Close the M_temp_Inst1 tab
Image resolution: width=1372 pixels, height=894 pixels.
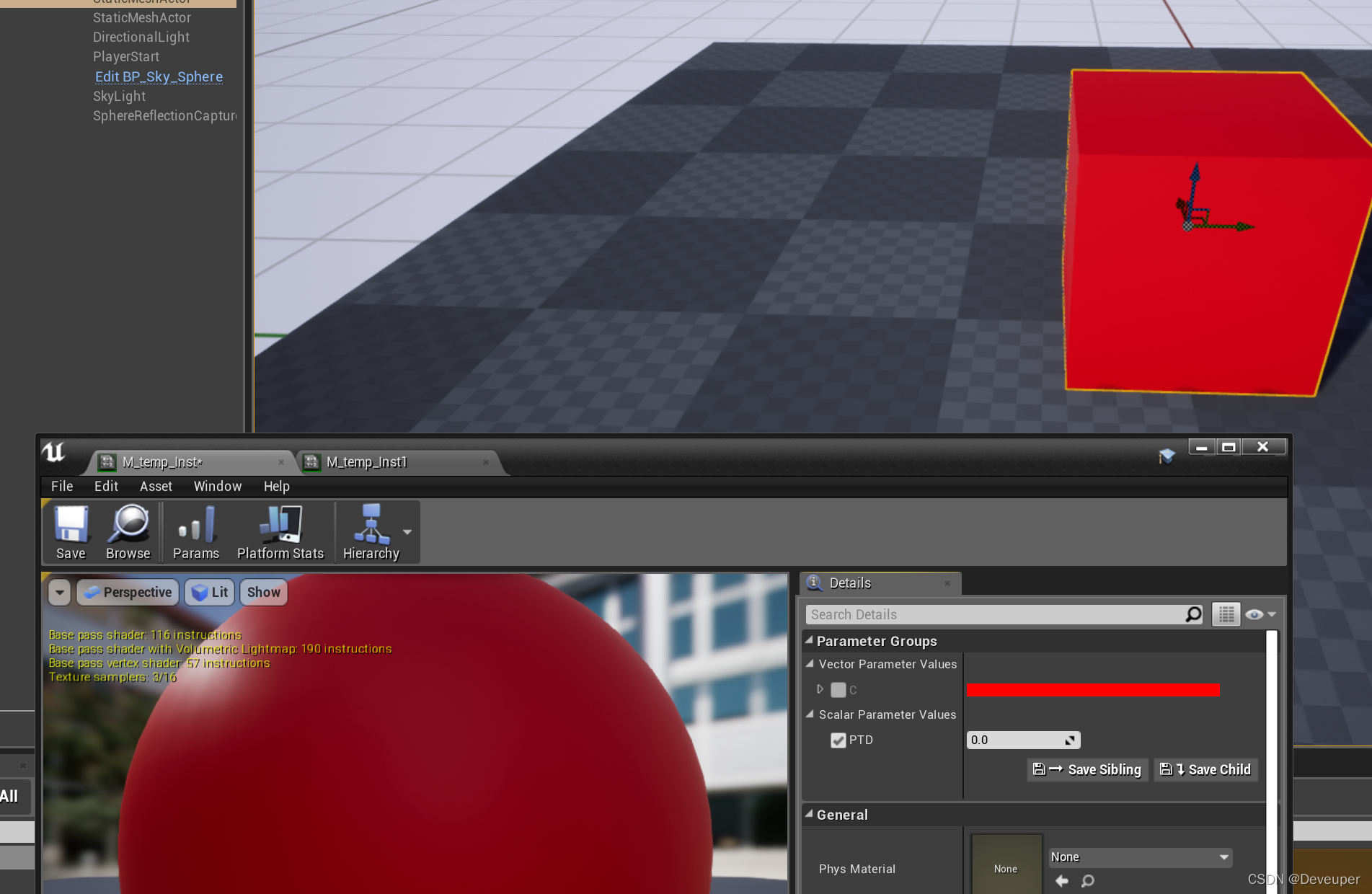point(486,462)
